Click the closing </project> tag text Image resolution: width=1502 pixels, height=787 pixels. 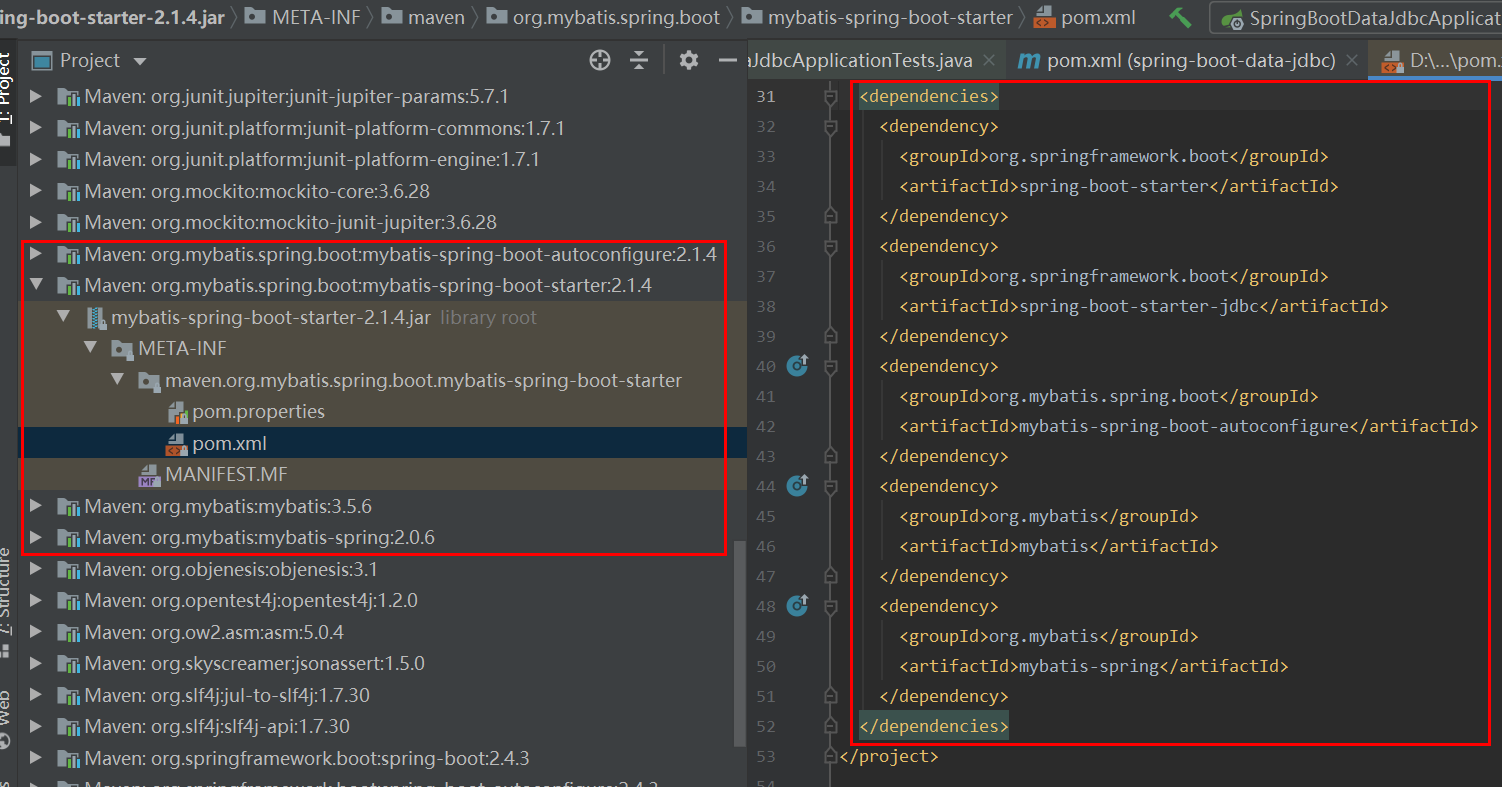tap(889, 756)
